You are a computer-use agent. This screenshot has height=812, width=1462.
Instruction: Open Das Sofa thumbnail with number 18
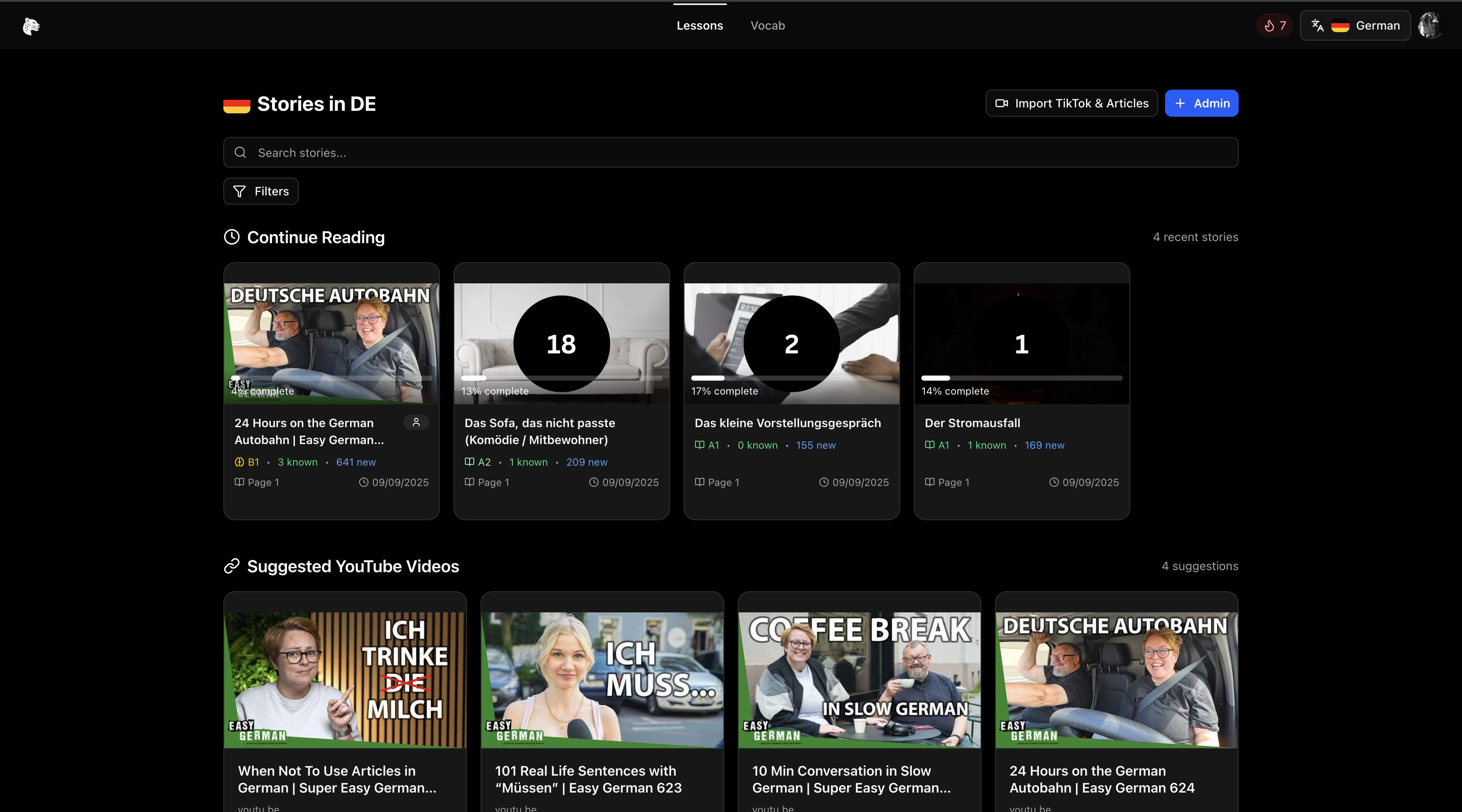[x=562, y=344]
